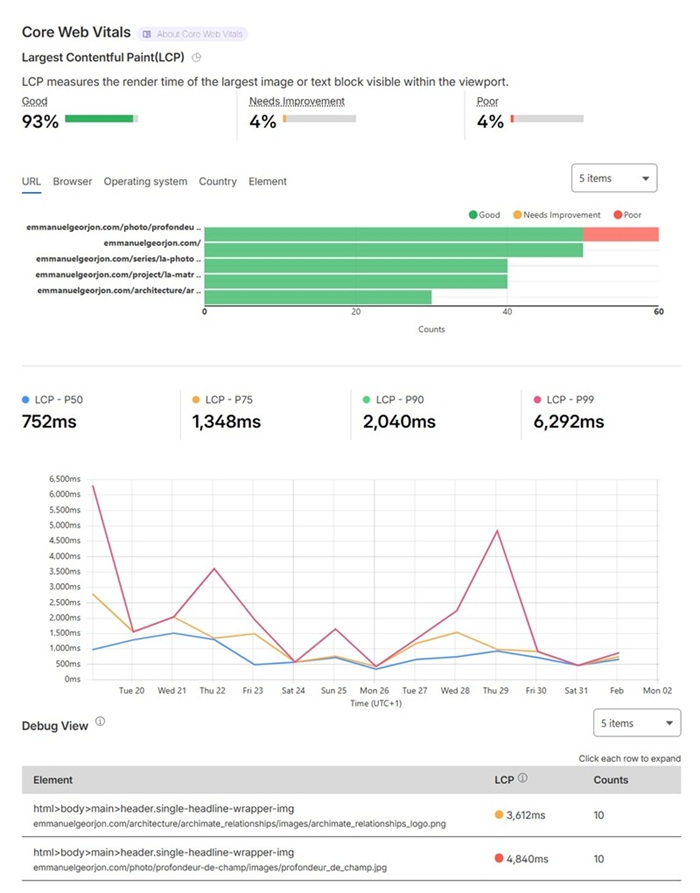The width and height of the screenshot is (700, 893).
Task: Expand the profondeur_de_champ.jpg debug row
Action: click(350, 859)
